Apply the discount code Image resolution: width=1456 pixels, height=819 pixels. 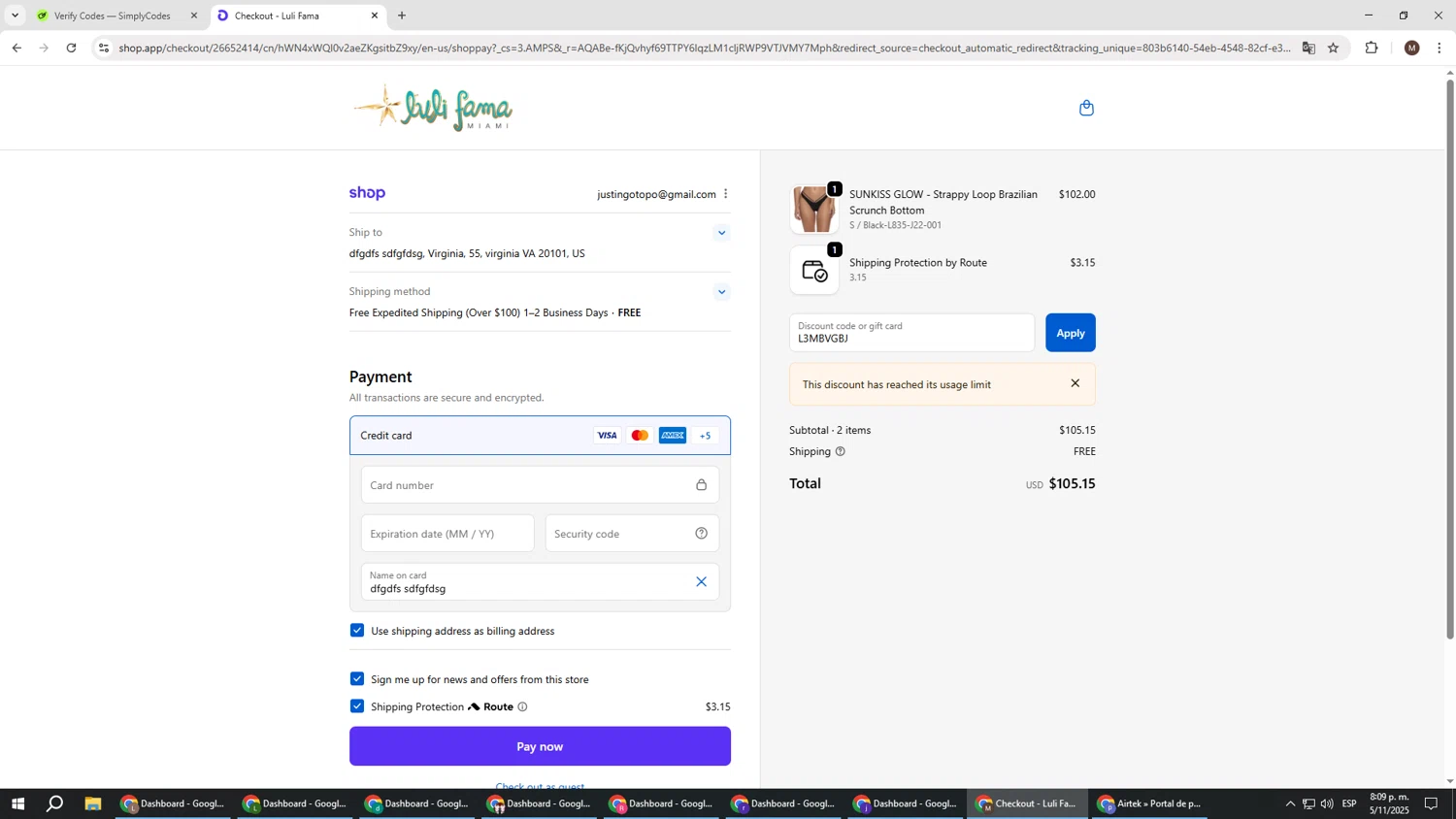click(x=1071, y=333)
